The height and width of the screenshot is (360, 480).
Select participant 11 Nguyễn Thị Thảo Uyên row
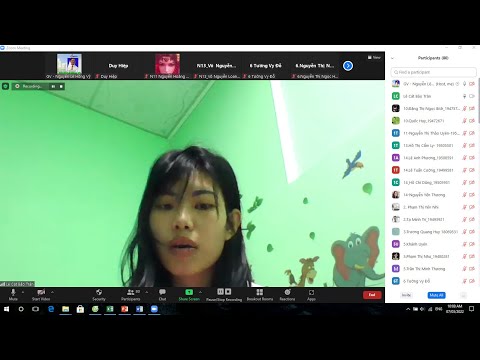tap(433, 133)
